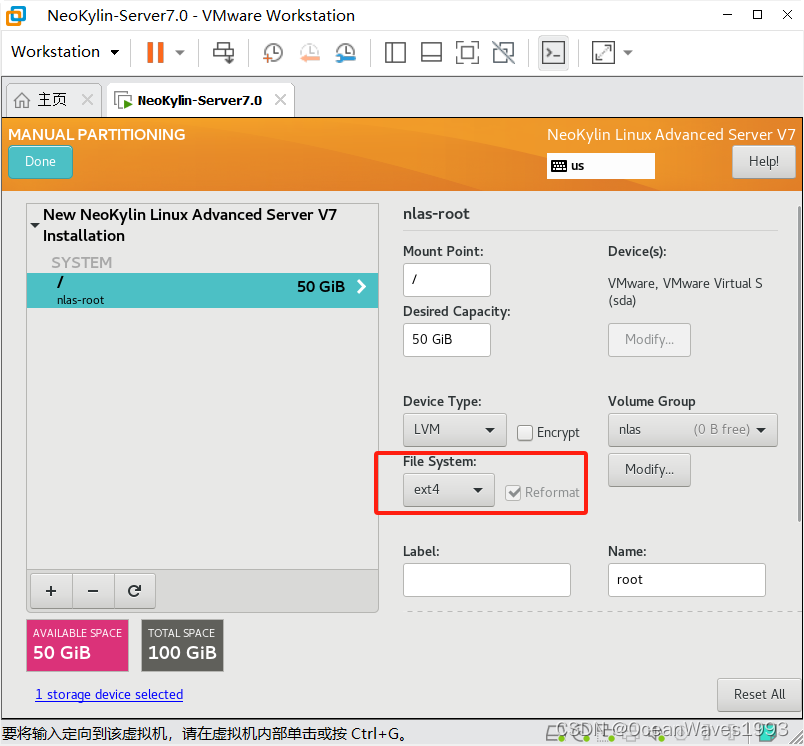
Task: Click the AVAILABLE SPACE 50 GiB box
Action: pyautogui.click(x=77, y=646)
